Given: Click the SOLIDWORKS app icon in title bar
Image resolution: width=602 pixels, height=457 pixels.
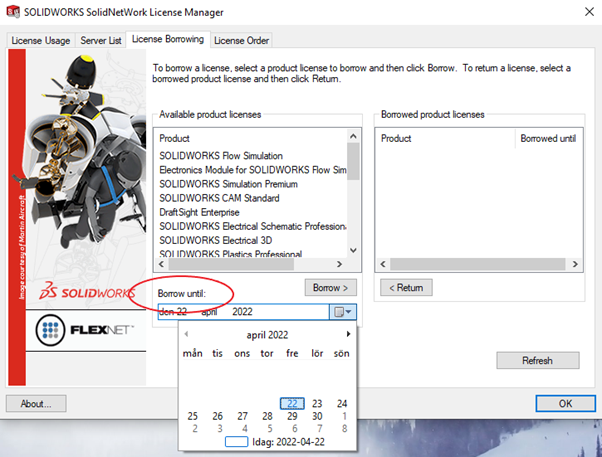Looking at the screenshot, I should [13, 12].
